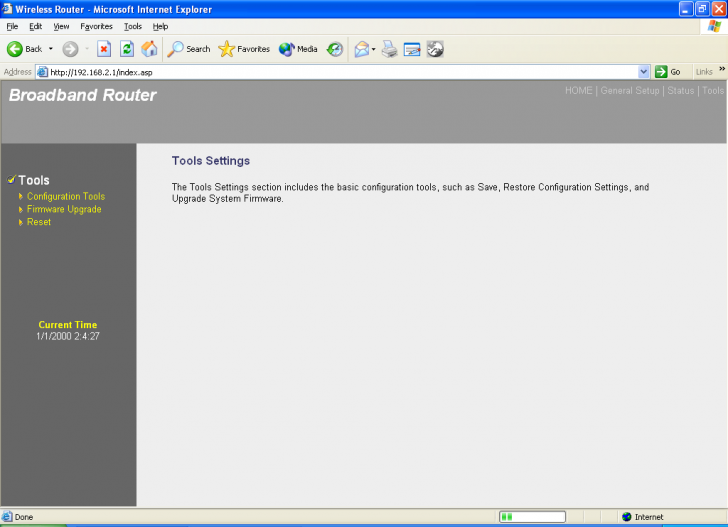Click the Go button beside address bar

(x=667, y=72)
